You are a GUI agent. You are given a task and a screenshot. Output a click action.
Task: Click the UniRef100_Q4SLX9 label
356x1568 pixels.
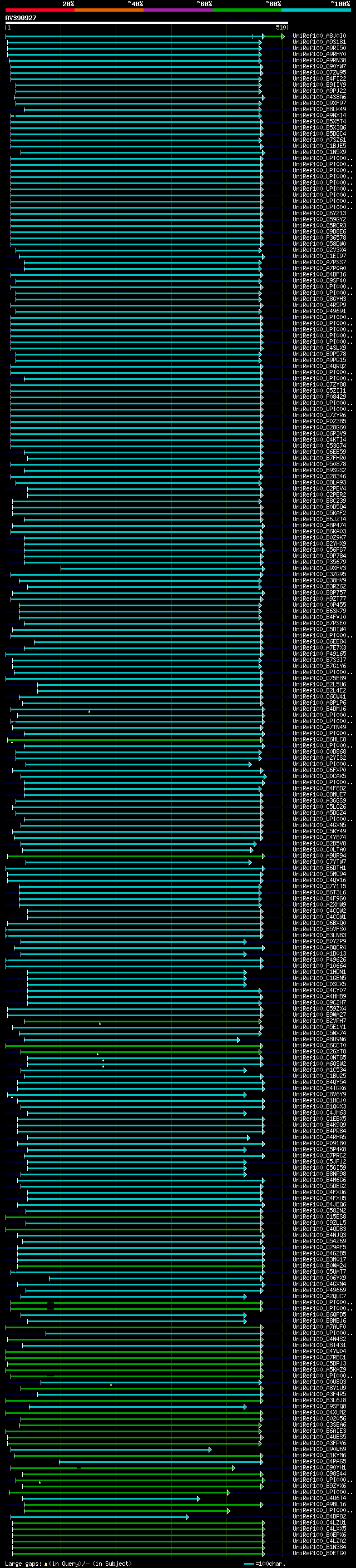tap(319, 348)
